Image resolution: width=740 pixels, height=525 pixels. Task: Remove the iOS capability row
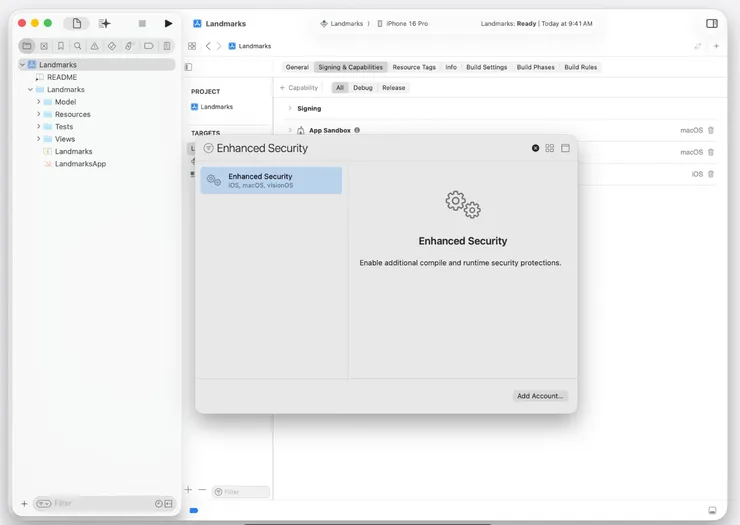(x=711, y=174)
